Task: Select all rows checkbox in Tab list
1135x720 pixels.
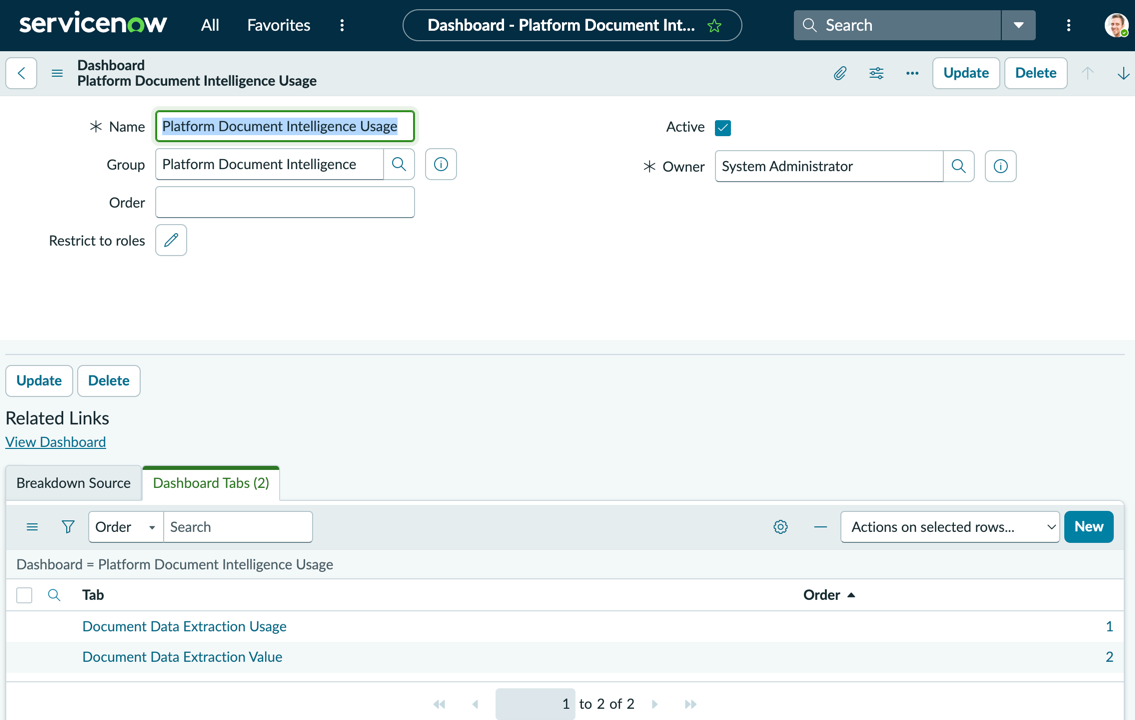Action: (x=24, y=595)
